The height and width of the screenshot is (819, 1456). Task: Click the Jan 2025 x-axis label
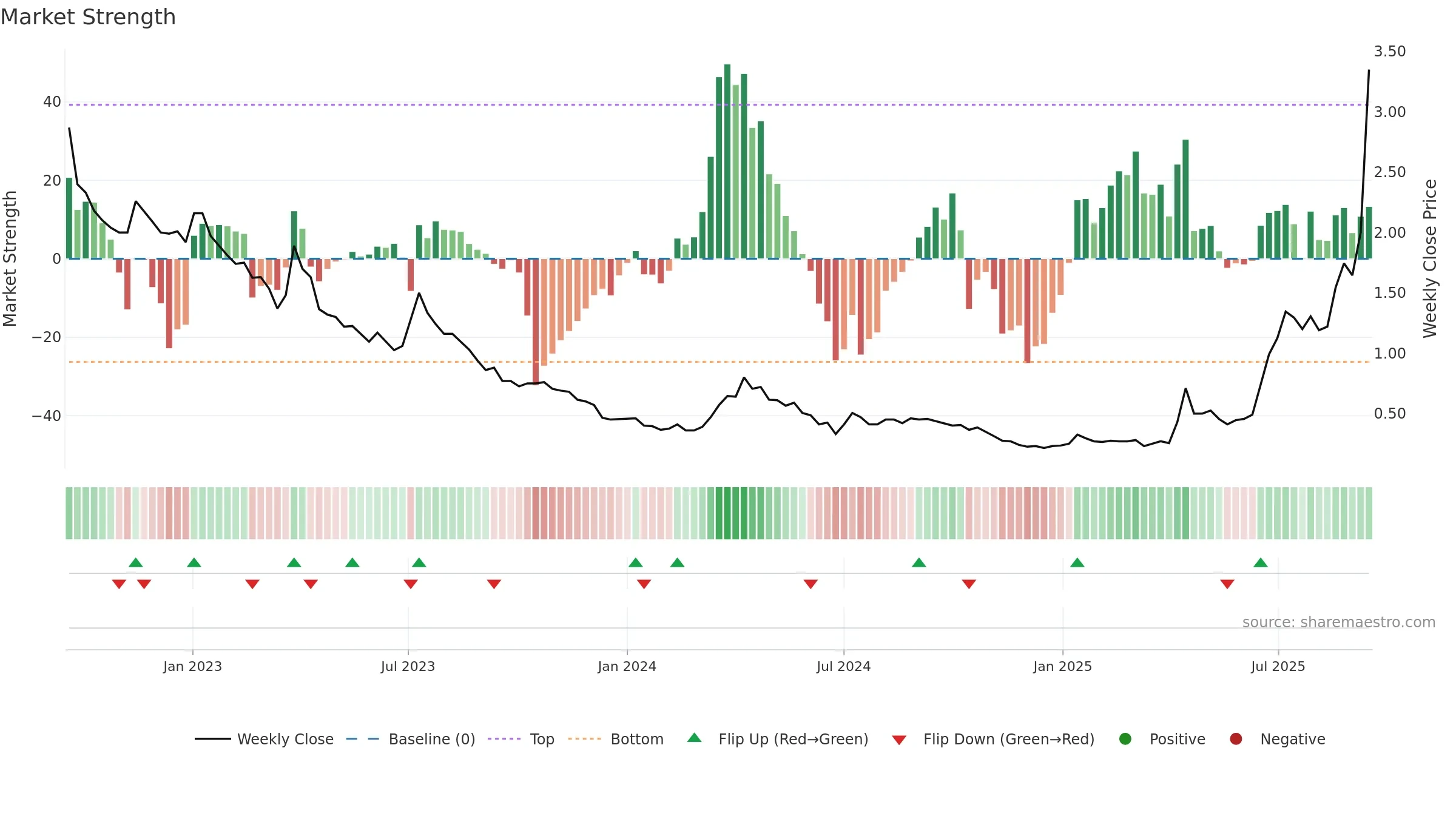pyautogui.click(x=1062, y=666)
